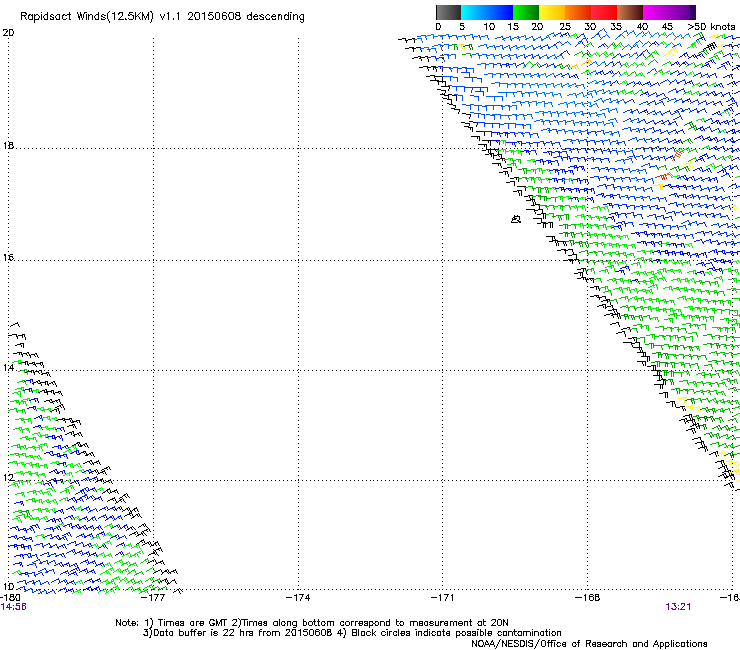The width and height of the screenshot is (740, 650).
Task: Choose the orange 25-30 knots legend color
Action: pos(577,12)
